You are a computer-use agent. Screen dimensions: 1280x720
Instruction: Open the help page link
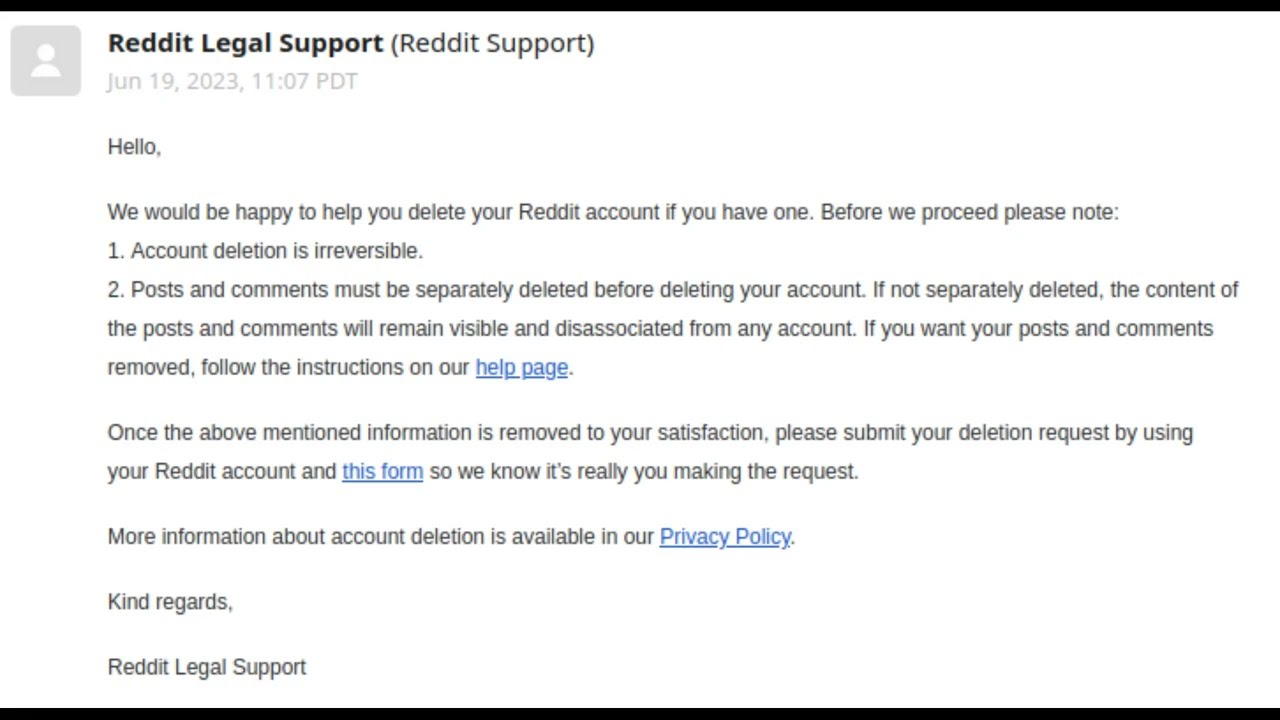521,367
